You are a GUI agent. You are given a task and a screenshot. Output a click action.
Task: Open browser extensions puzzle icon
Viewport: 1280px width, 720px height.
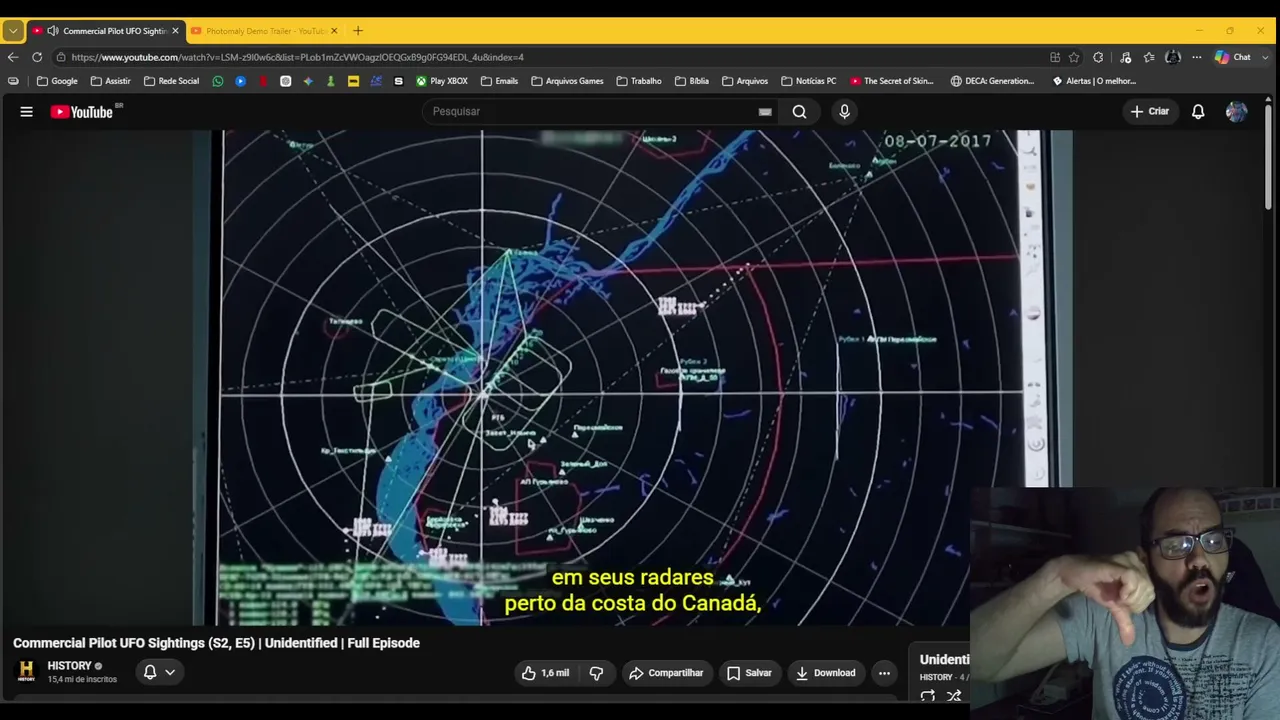pos(1098,57)
